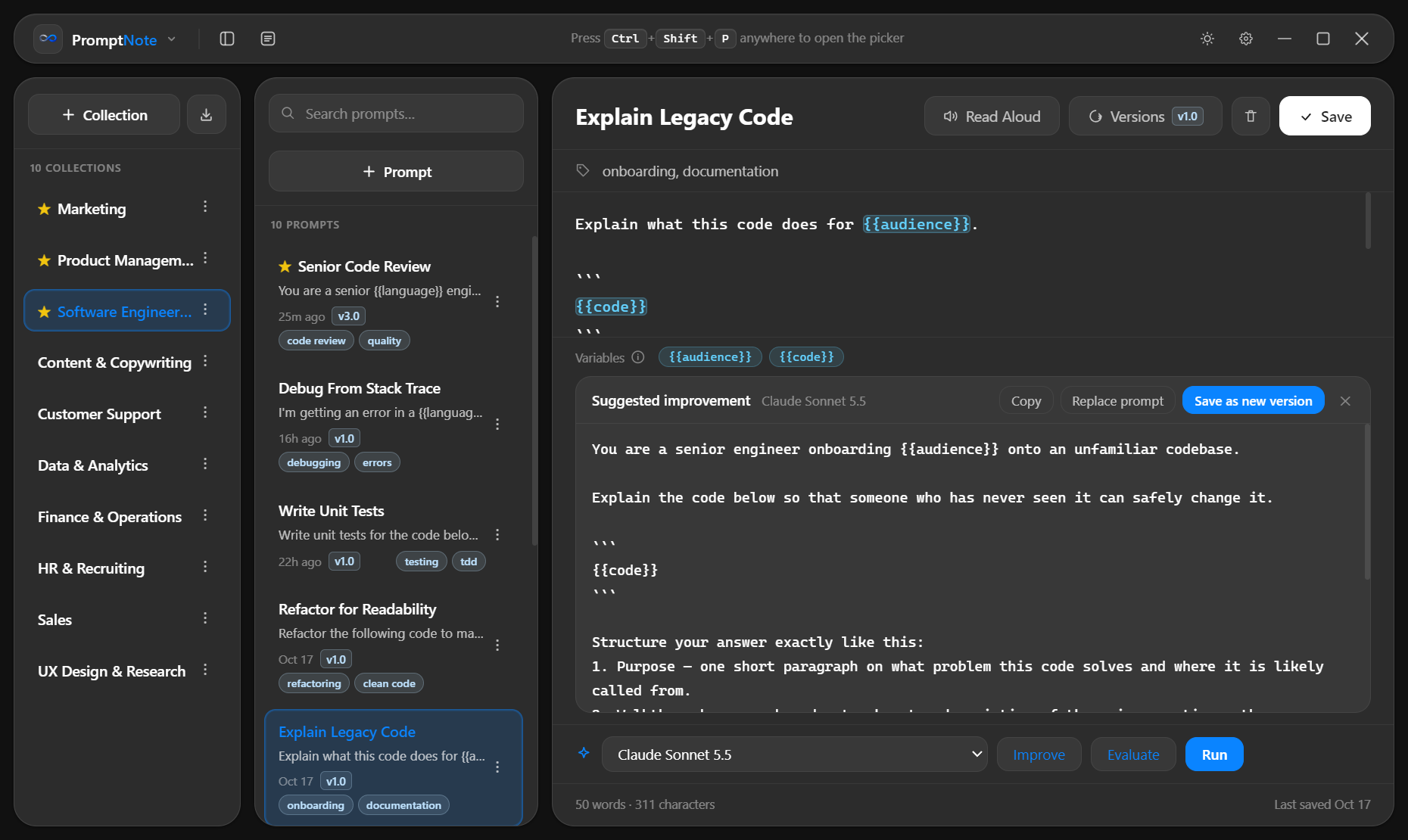Open options for Explain Legacy Code prompt
Screen dimensions: 1408x840
coord(497,767)
